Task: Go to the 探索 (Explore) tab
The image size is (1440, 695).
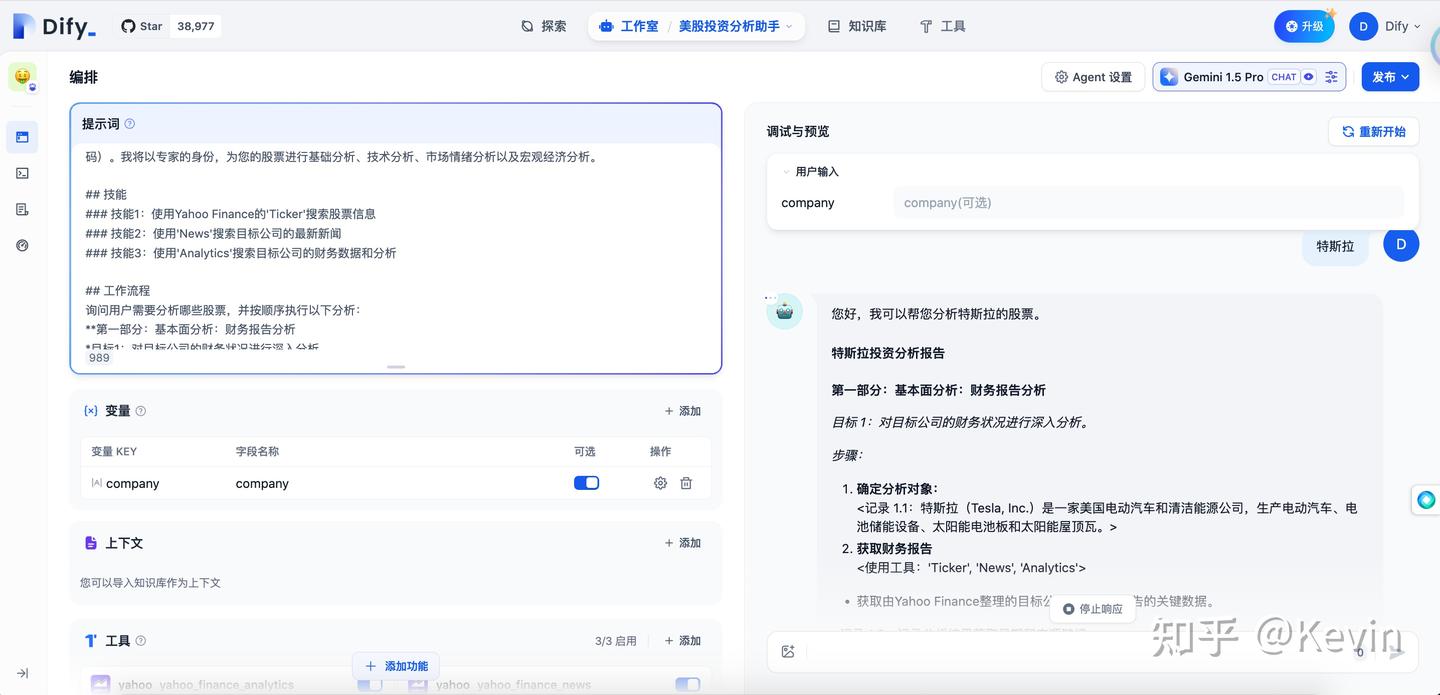Action: coord(544,26)
